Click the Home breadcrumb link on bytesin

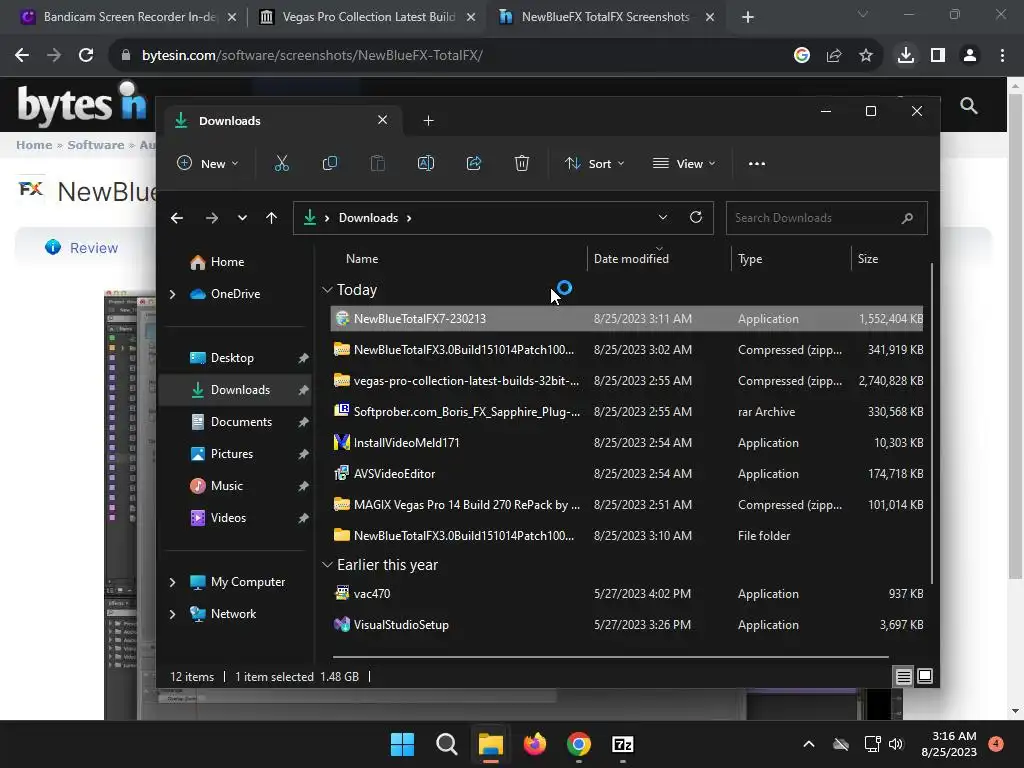point(34,145)
